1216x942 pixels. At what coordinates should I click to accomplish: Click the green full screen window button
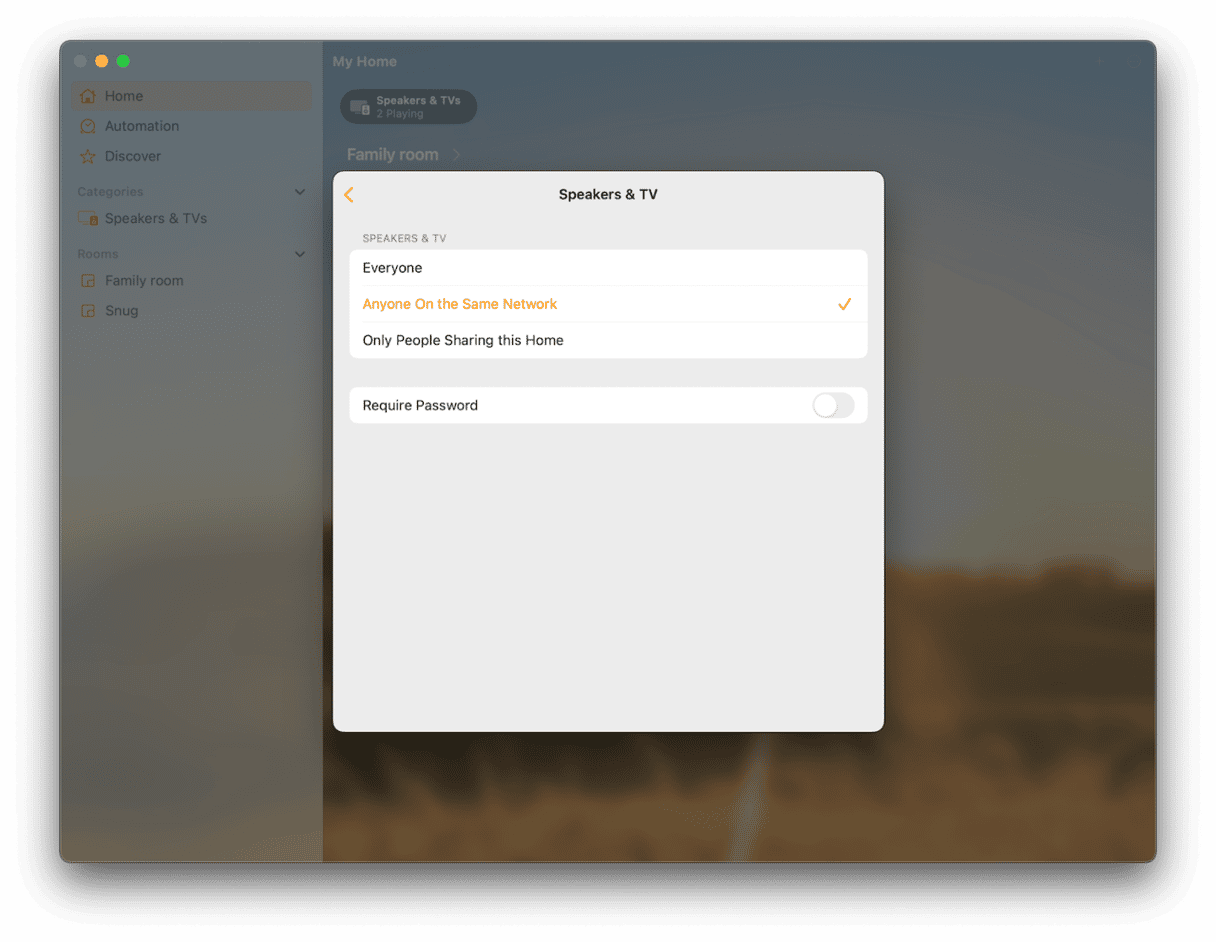pyautogui.click(x=123, y=61)
